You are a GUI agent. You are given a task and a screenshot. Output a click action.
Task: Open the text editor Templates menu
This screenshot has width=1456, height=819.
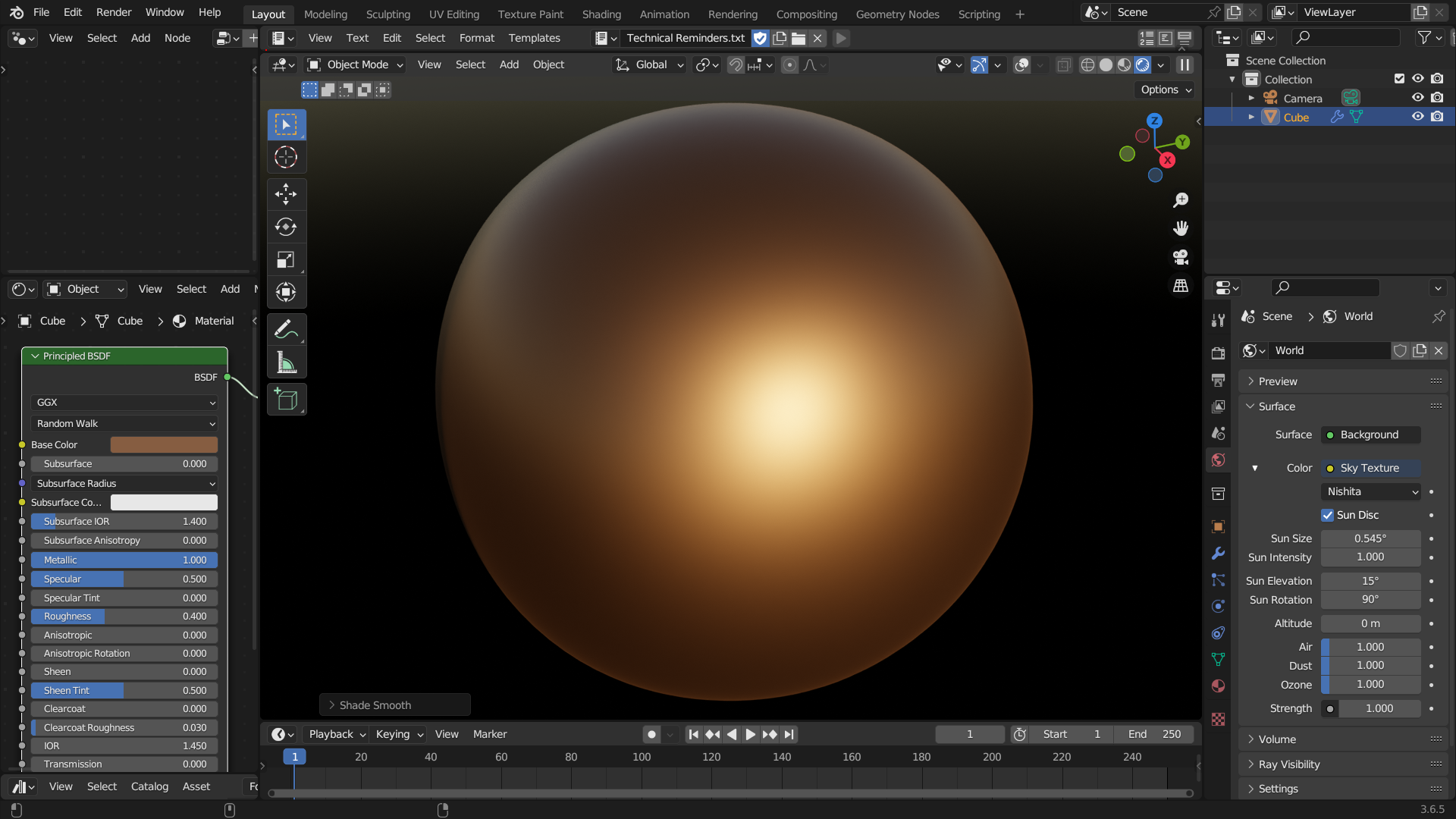point(534,38)
